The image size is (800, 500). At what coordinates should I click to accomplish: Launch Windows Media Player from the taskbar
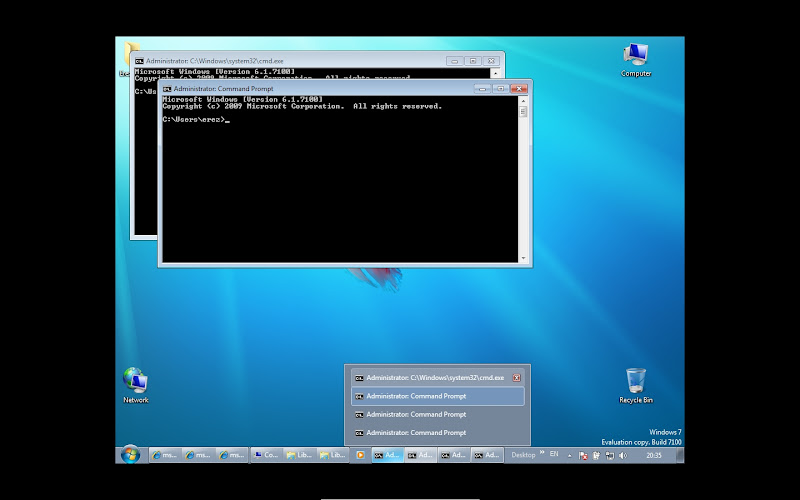click(360, 455)
